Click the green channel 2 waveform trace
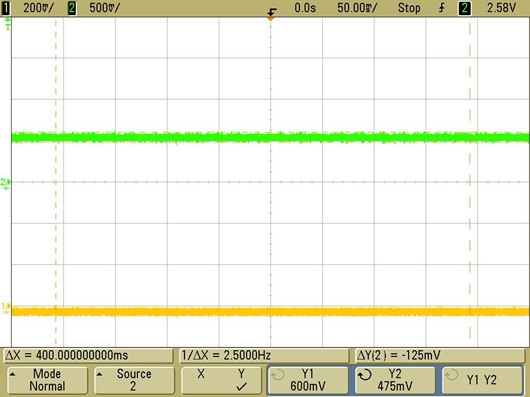Screen dimensions: 530x397 (x=270, y=138)
